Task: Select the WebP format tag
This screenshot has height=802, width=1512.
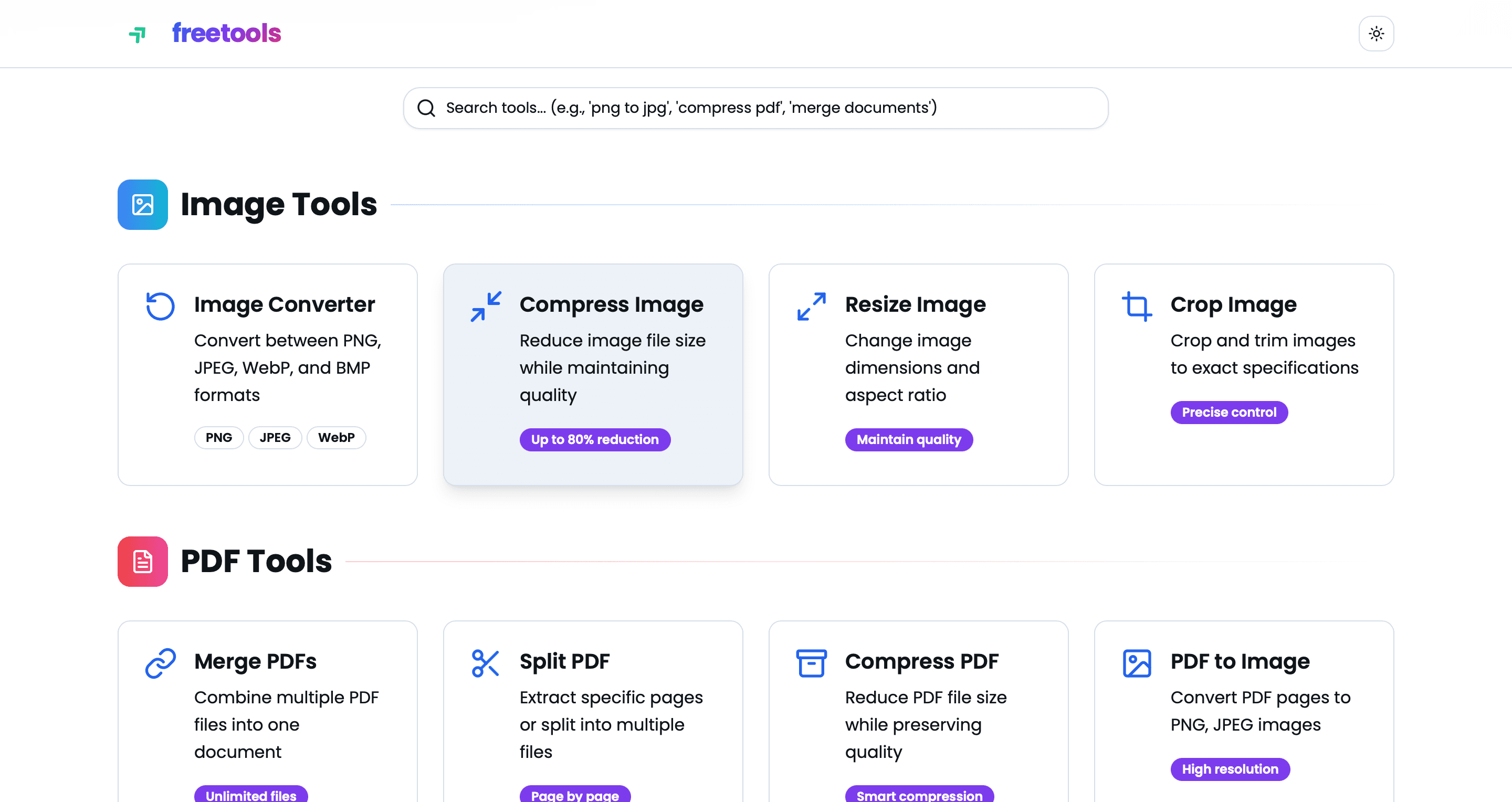Action: pyautogui.click(x=336, y=437)
